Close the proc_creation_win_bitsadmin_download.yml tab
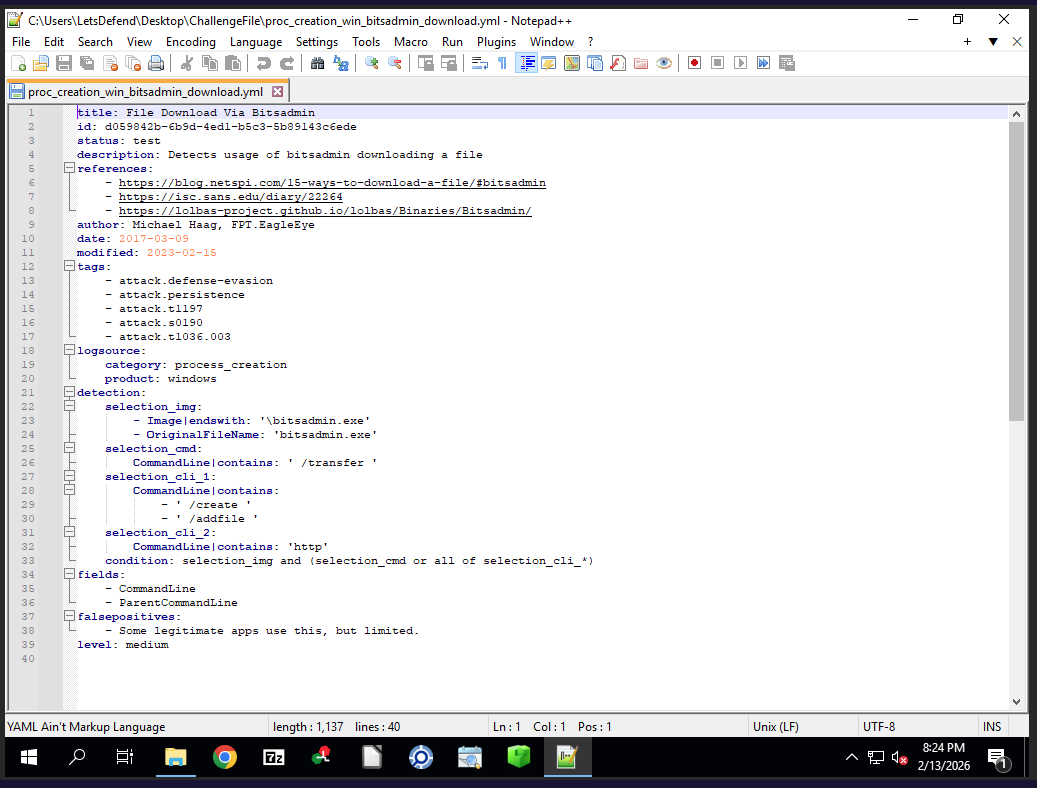The width and height of the screenshot is (1037, 788). click(x=278, y=92)
